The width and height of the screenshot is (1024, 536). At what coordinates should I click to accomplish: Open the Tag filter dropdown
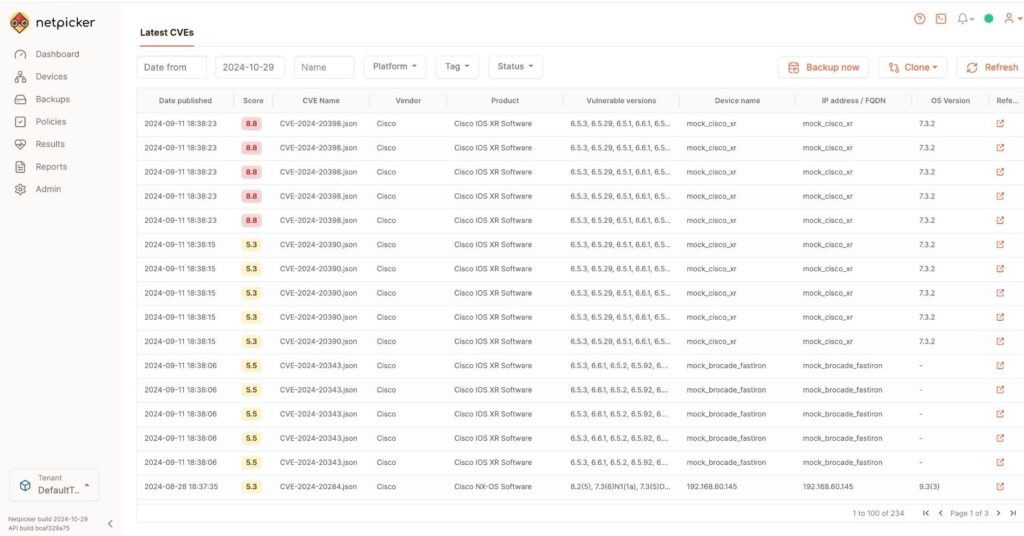(457, 67)
